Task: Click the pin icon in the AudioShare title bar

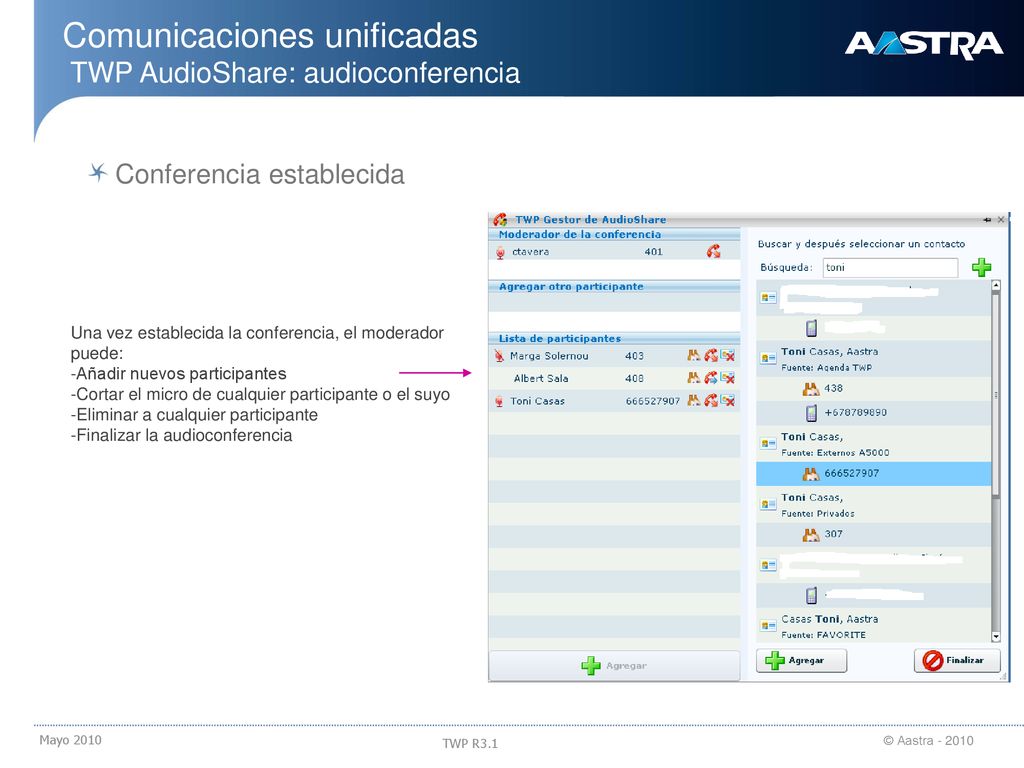Action: click(x=987, y=220)
